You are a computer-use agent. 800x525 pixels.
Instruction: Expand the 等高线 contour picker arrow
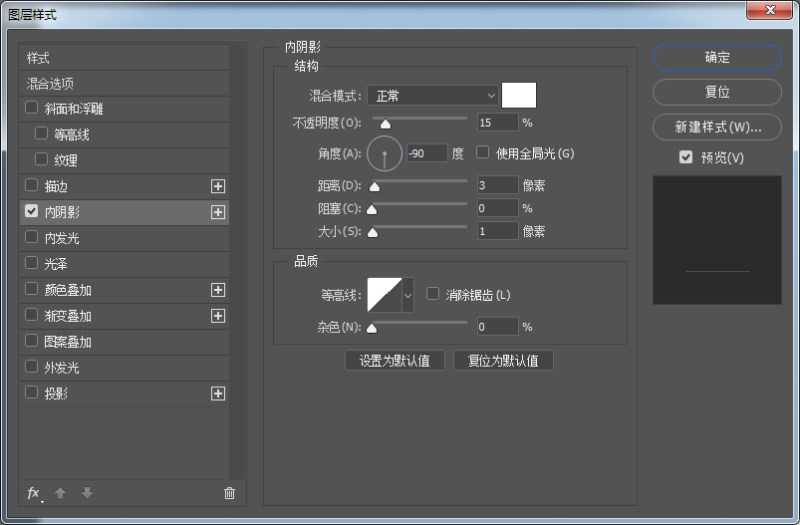pyautogui.click(x=408, y=295)
